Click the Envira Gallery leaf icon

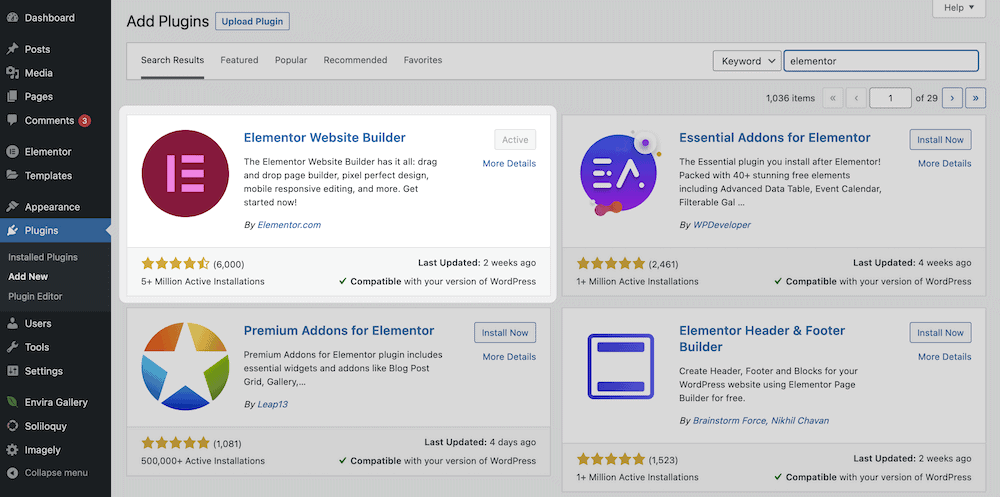[x=12, y=402]
